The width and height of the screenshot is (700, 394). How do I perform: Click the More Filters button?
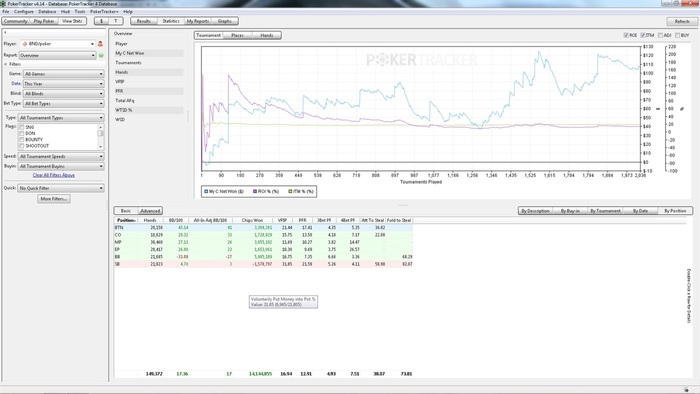pyautogui.click(x=54, y=199)
